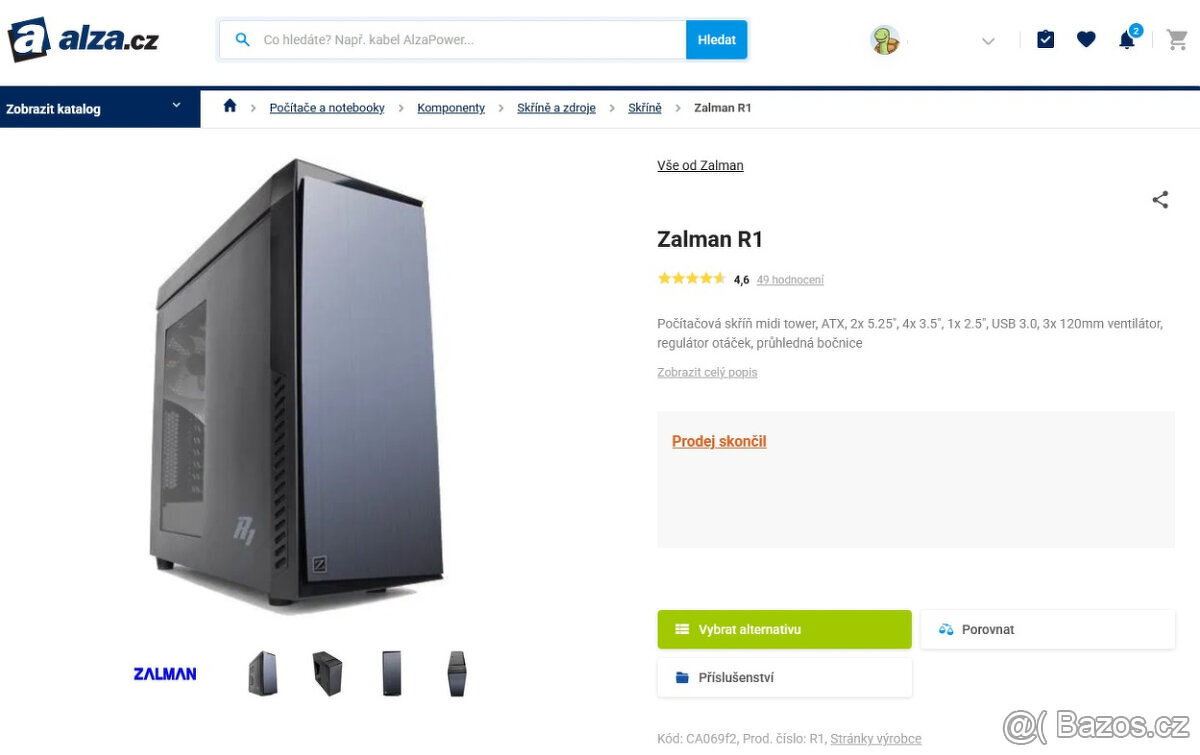Click the fifth rating star
1200x755 pixels.
click(718, 278)
